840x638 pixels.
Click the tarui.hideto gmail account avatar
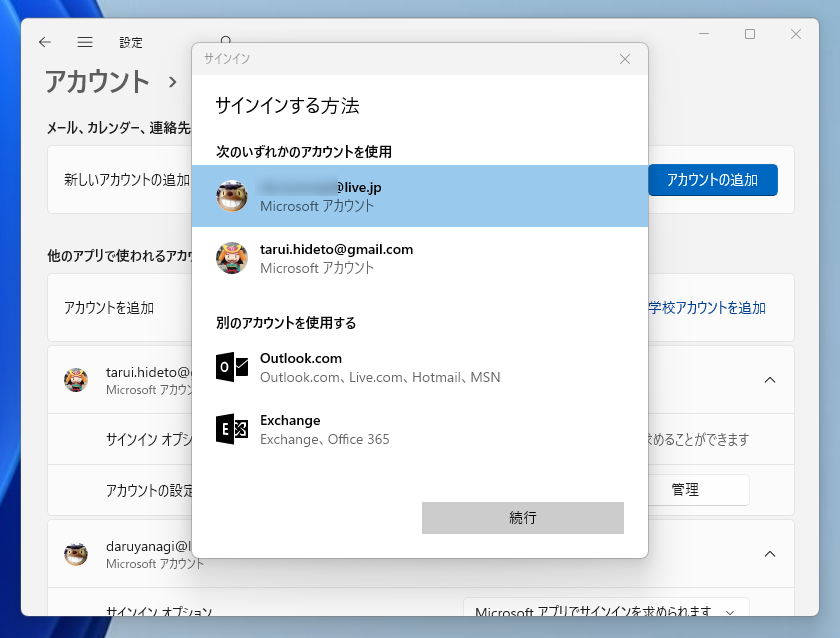coord(231,258)
